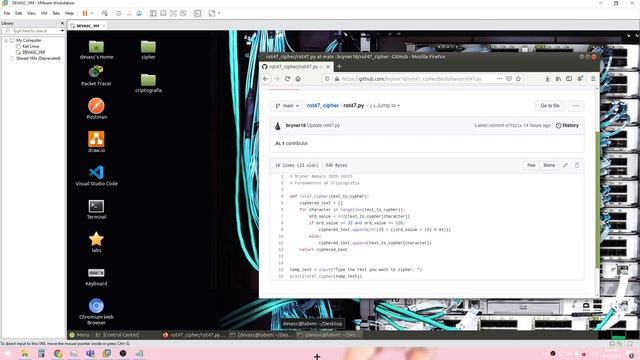Open the Keyboard desktop shortcut
640x360 pixels.
(96, 276)
